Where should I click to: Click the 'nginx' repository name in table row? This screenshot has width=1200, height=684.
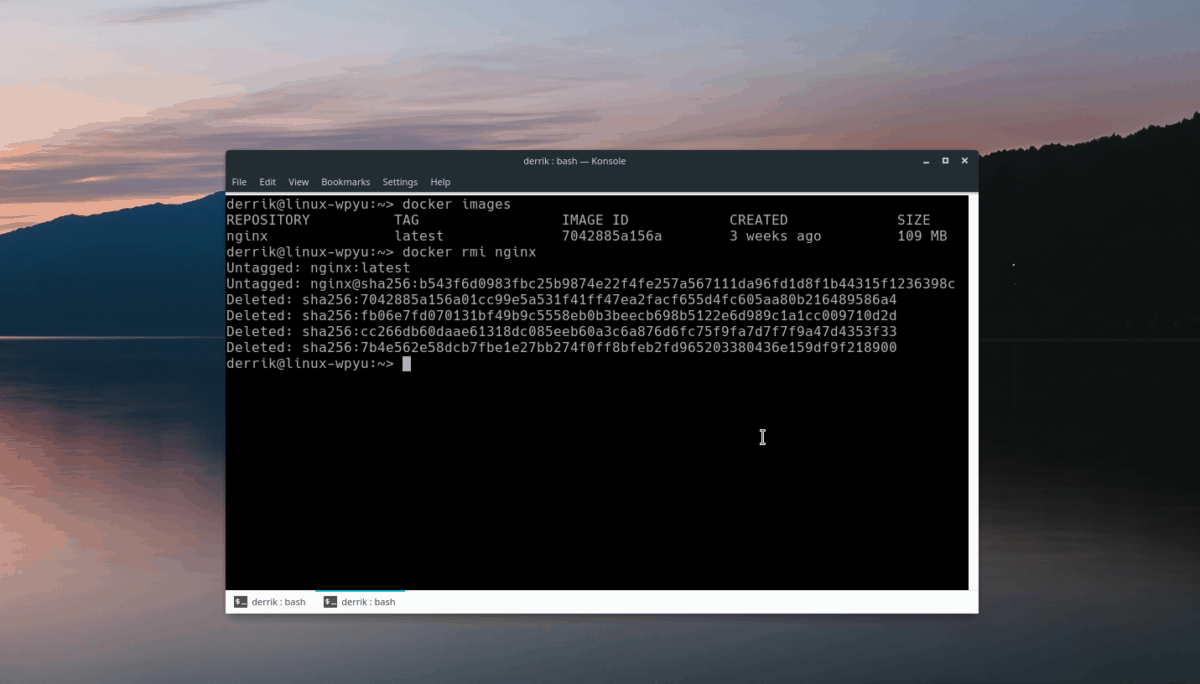tap(248, 236)
